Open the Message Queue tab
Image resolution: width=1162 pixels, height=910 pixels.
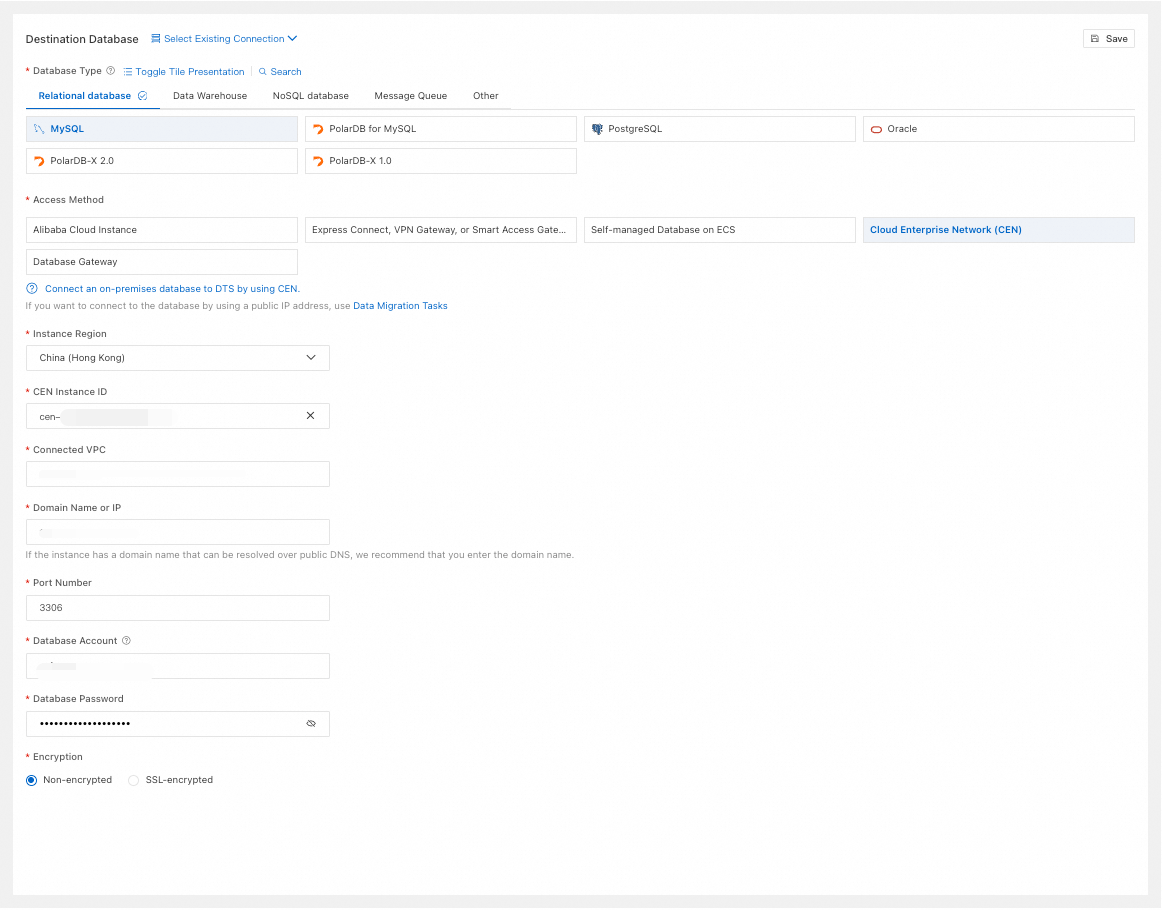click(411, 96)
